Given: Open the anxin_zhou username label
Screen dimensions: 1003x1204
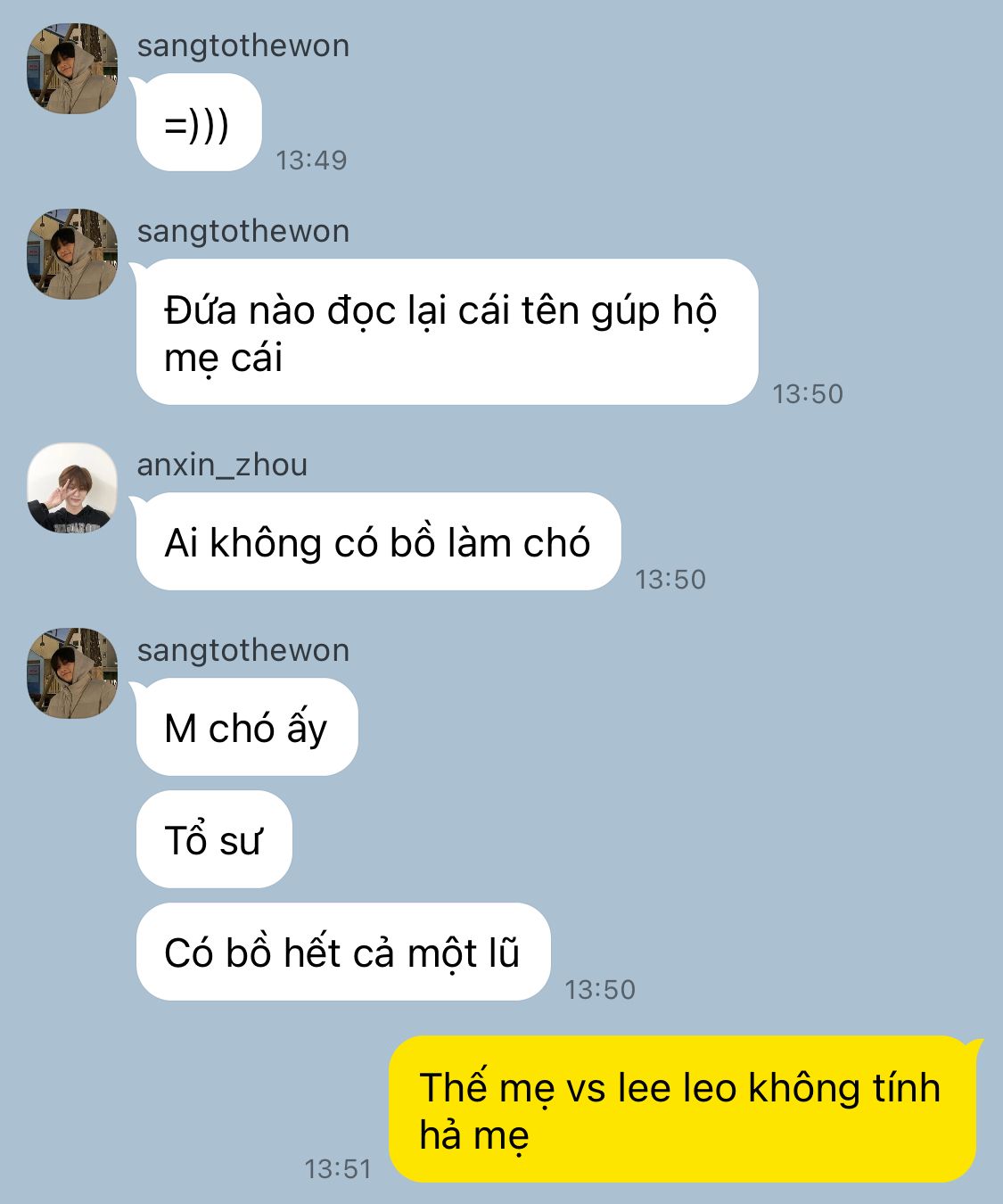Looking at the screenshot, I should [x=222, y=465].
